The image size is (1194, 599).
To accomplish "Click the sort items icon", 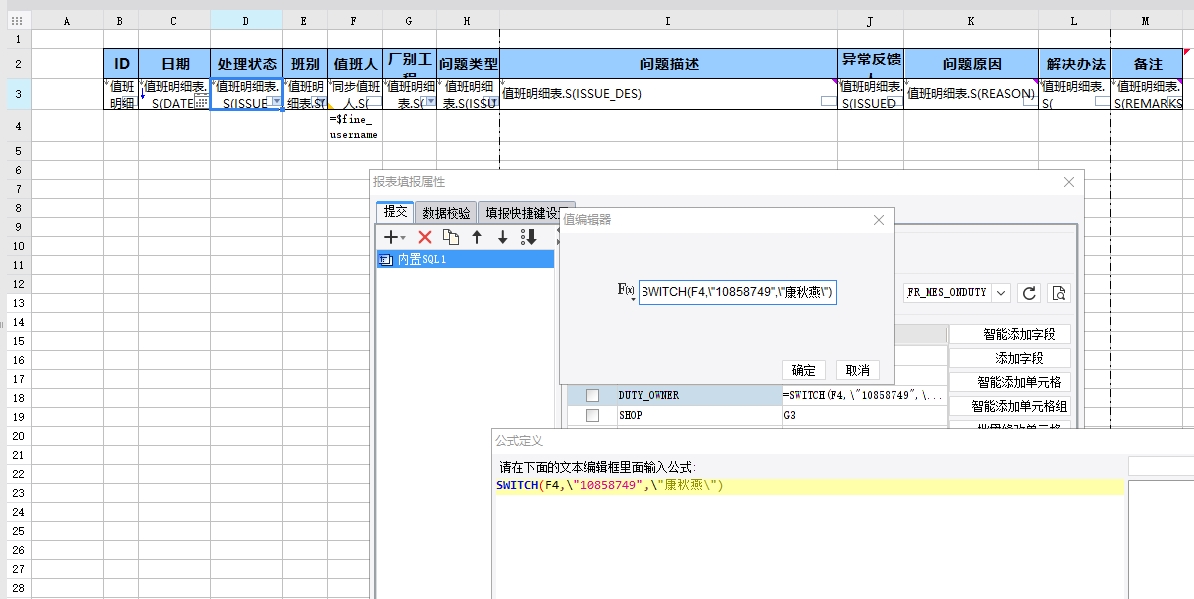I will point(529,237).
